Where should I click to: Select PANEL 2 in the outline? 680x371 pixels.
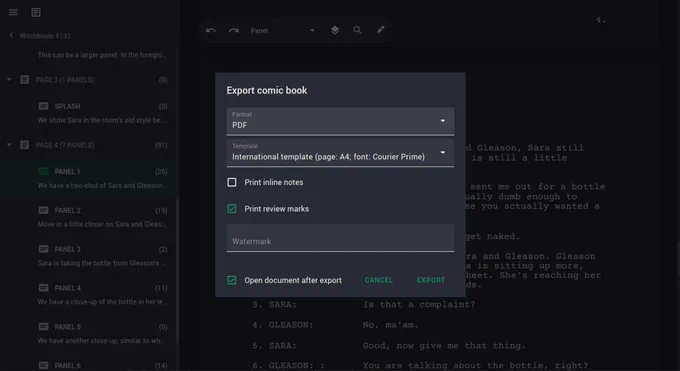tap(88, 217)
